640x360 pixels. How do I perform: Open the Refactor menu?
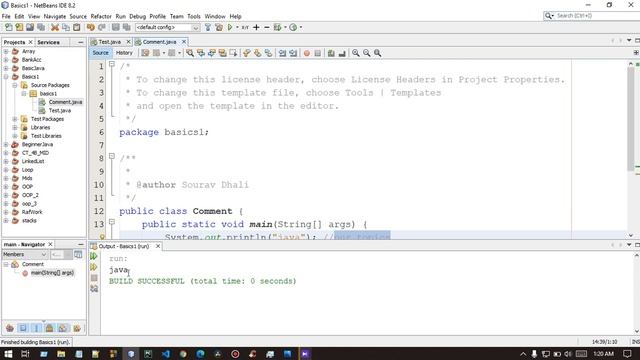[101, 16]
